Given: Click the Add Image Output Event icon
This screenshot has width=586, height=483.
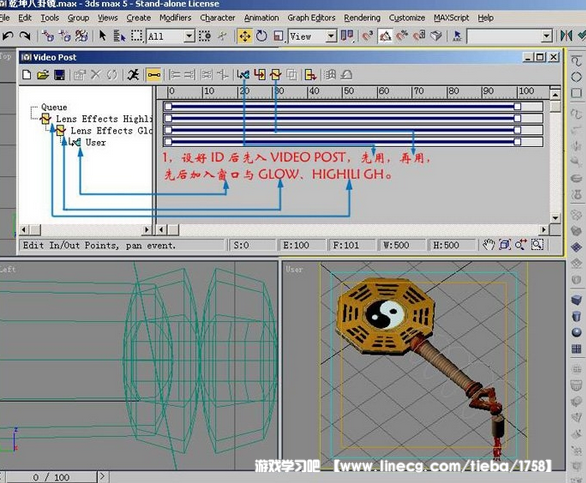Looking at the screenshot, I should pos(311,75).
